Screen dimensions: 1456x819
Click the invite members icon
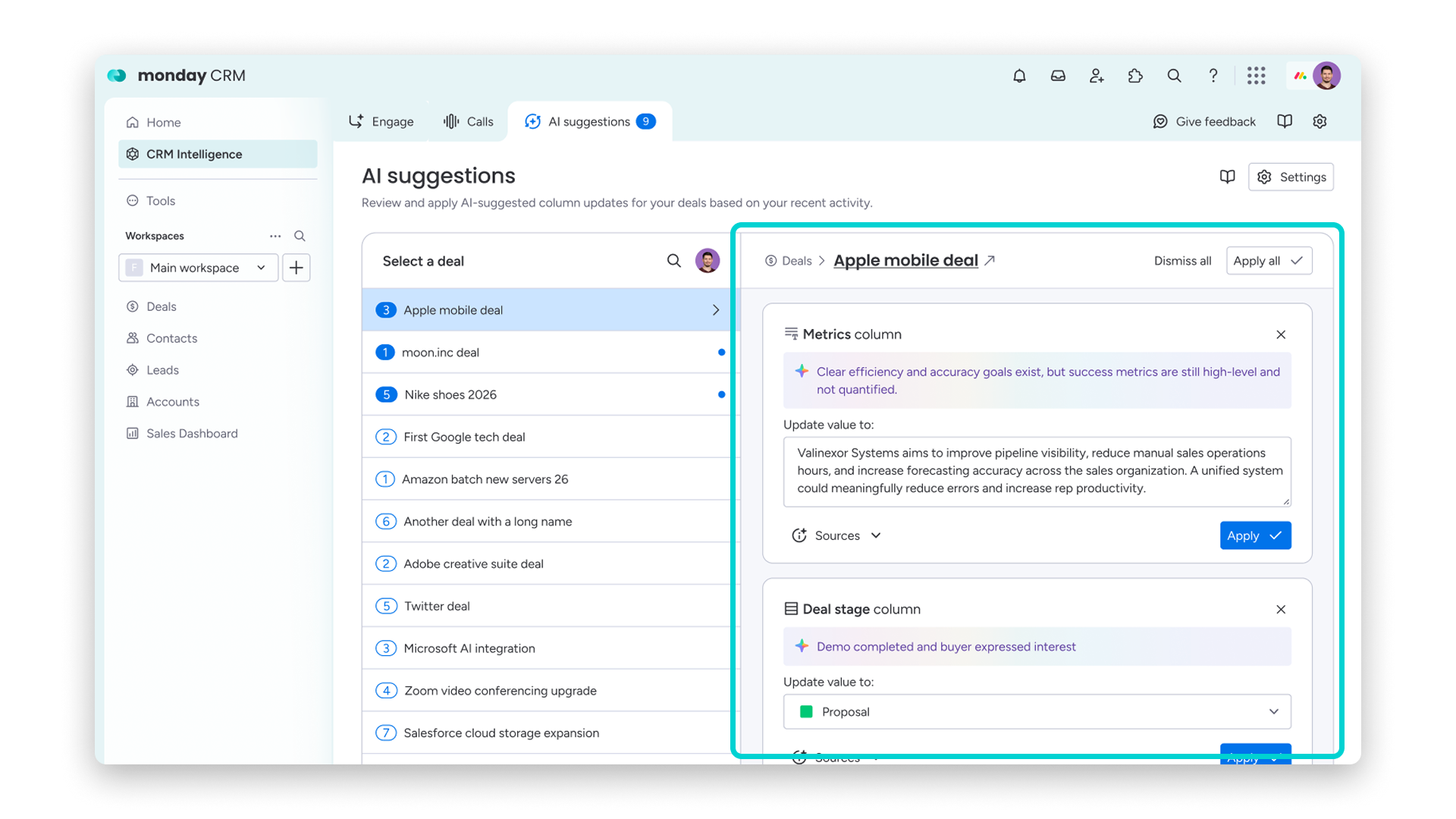pos(1097,76)
